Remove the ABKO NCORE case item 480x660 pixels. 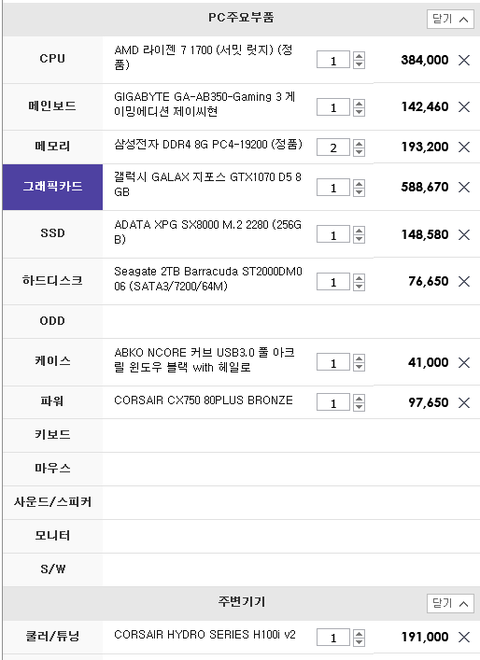[x=464, y=362]
